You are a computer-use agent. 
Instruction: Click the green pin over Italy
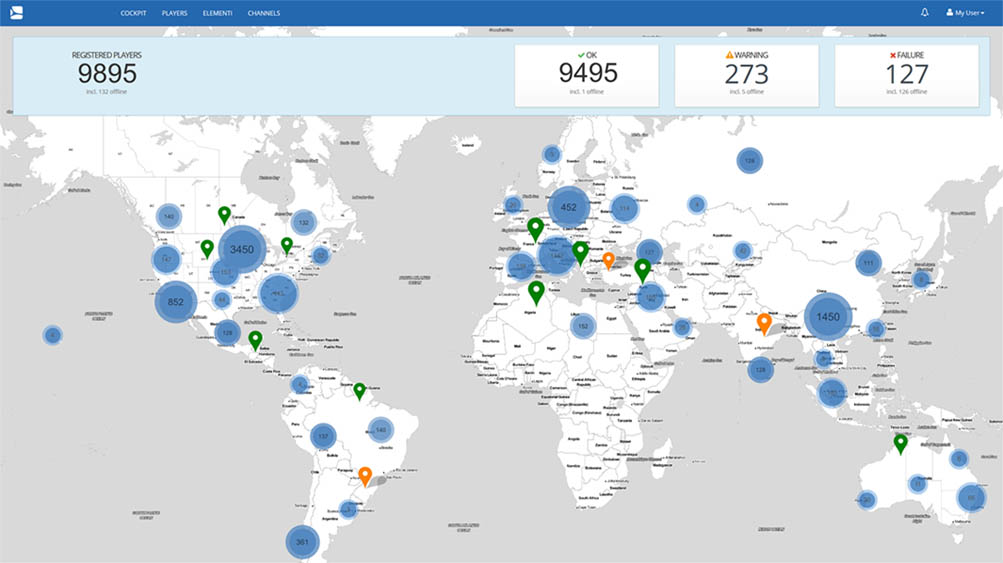pyautogui.click(x=580, y=253)
